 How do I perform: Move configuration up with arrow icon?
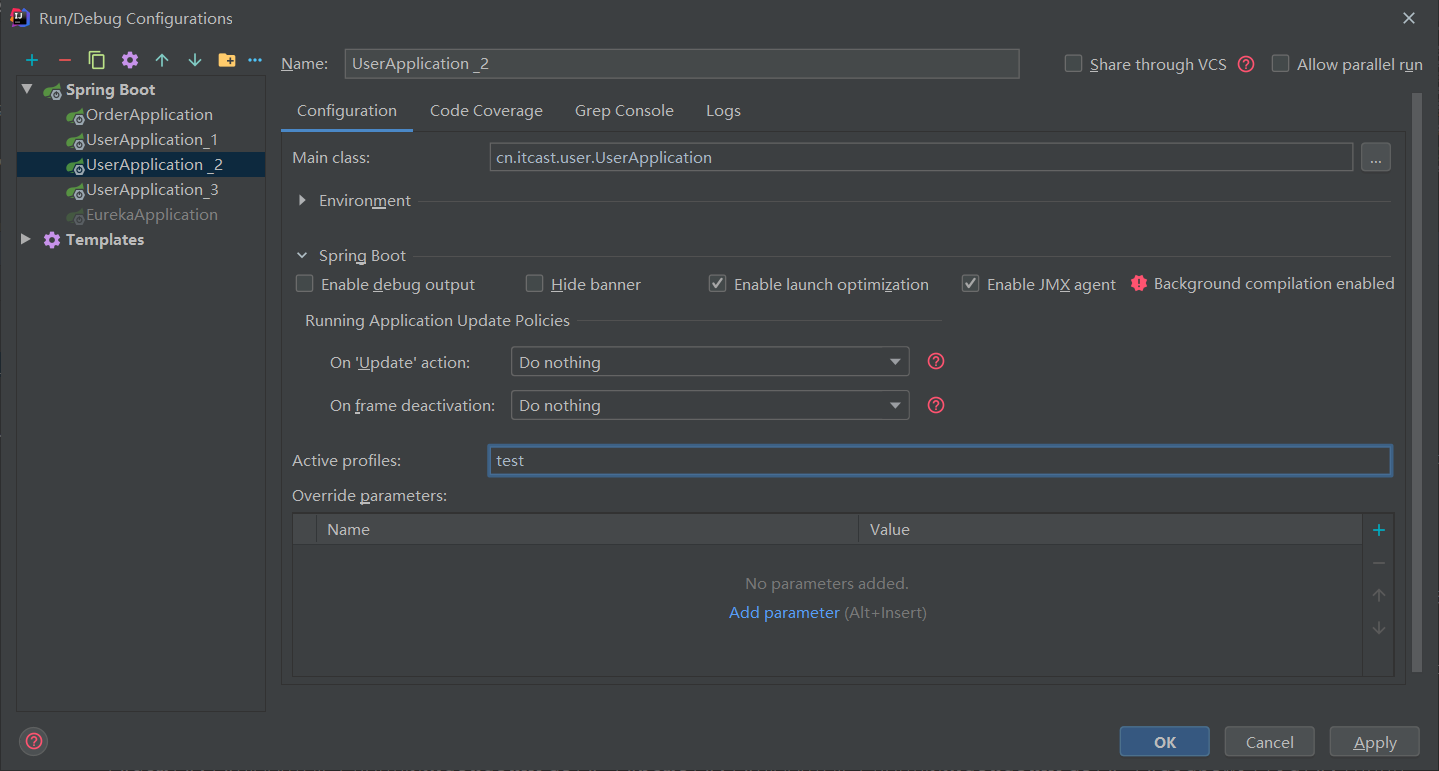(x=162, y=60)
